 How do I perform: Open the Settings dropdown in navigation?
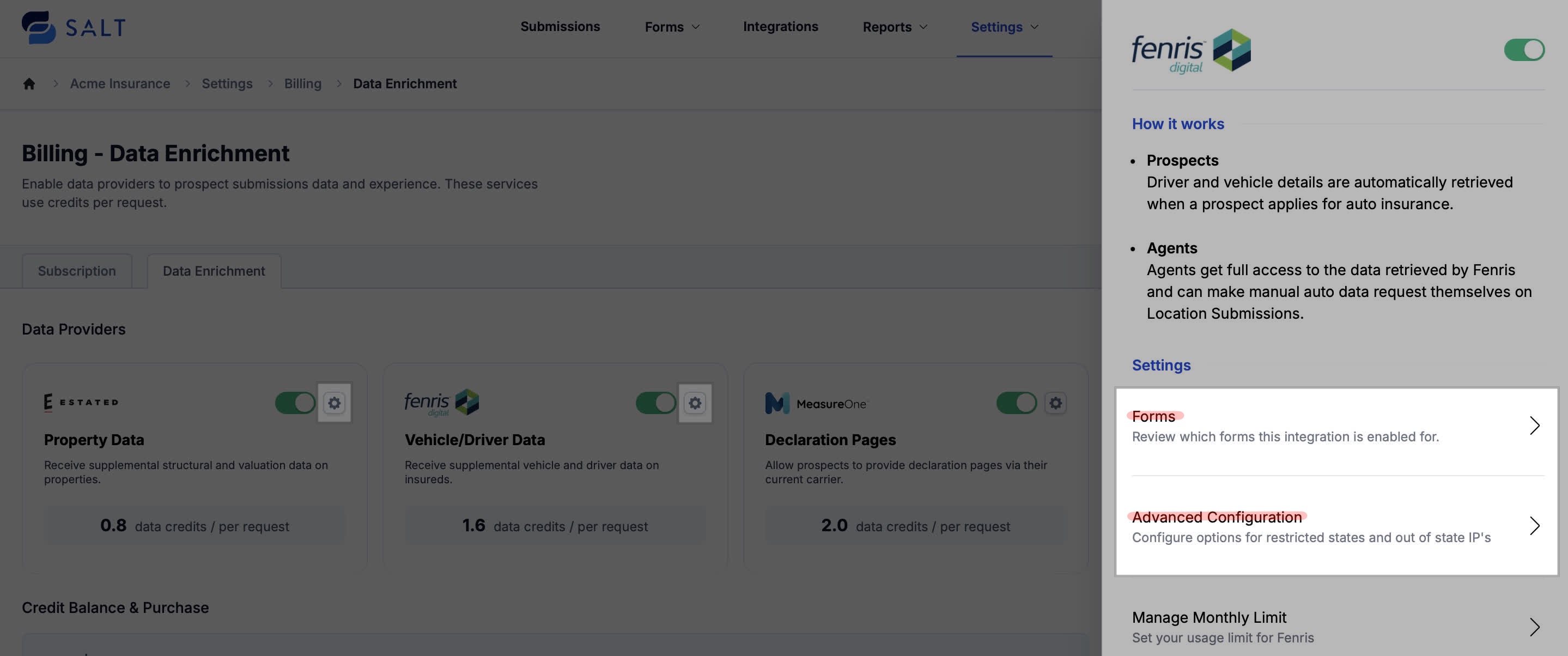click(x=1004, y=27)
